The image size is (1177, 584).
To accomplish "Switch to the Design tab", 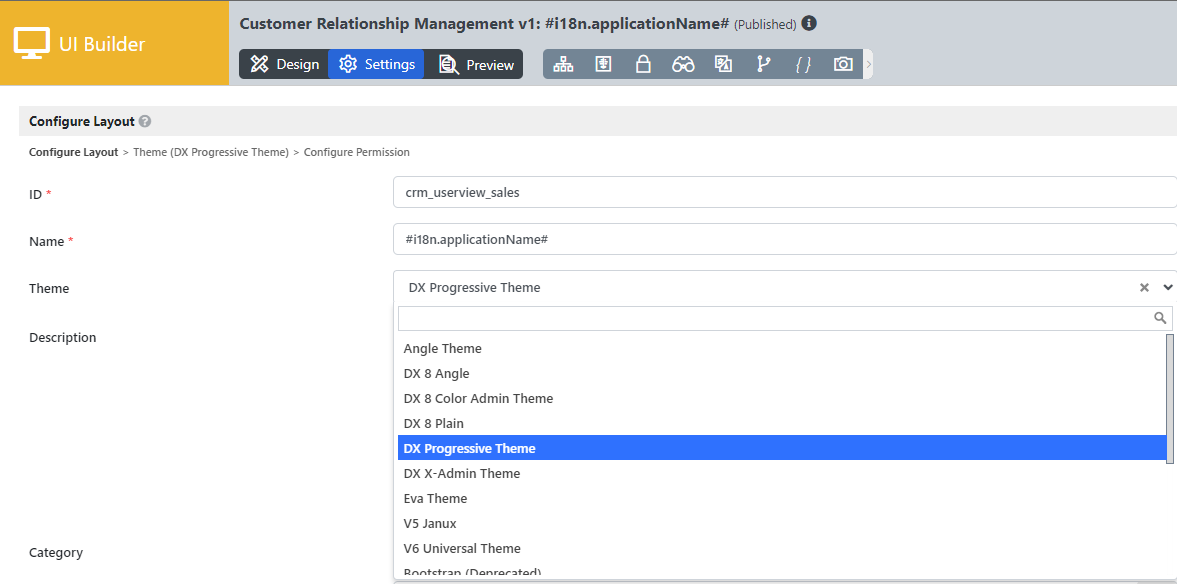I will [x=284, y=64].
